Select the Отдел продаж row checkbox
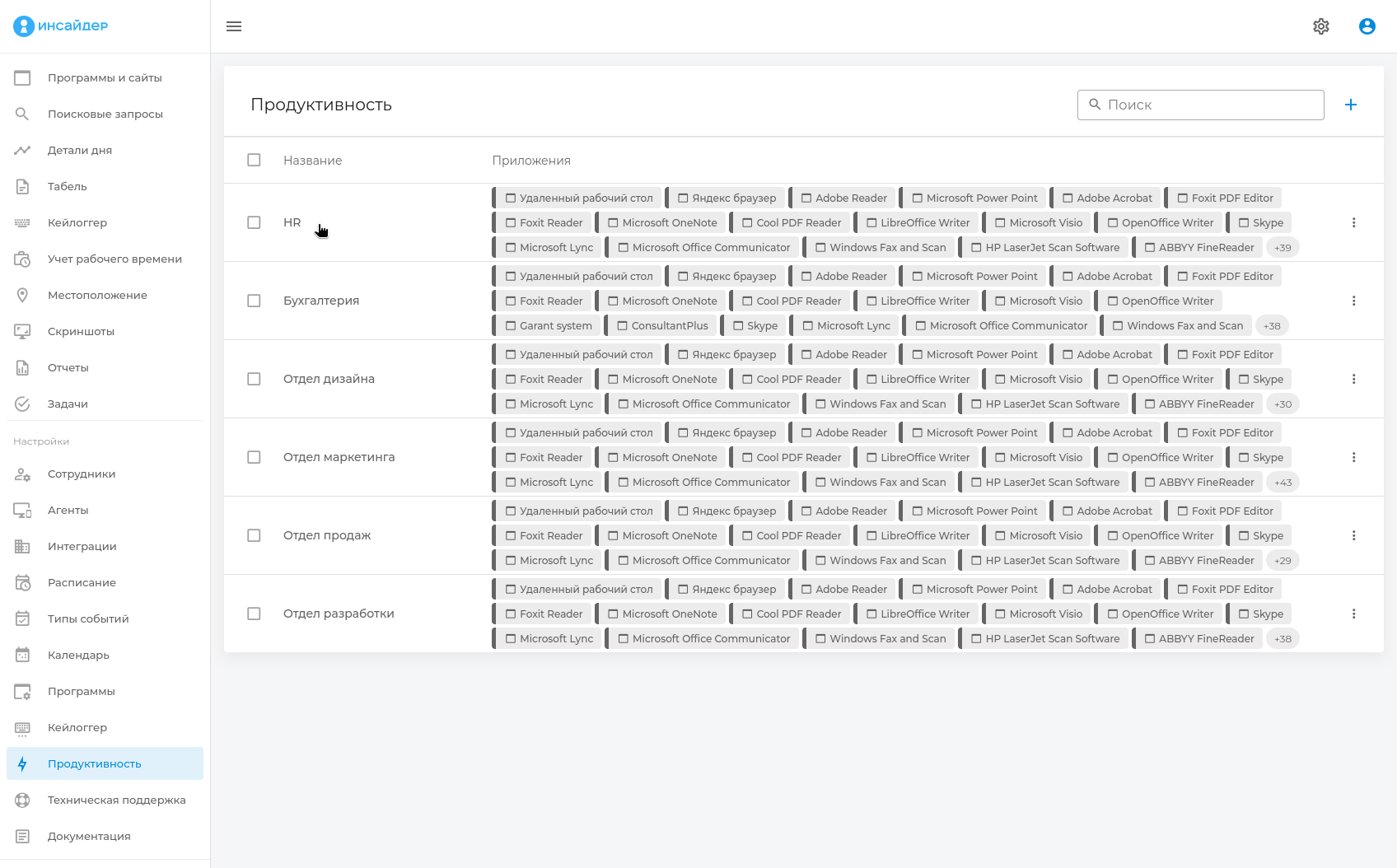The image size is (1397, 868). pyautogui.click(x=254, y=535)
